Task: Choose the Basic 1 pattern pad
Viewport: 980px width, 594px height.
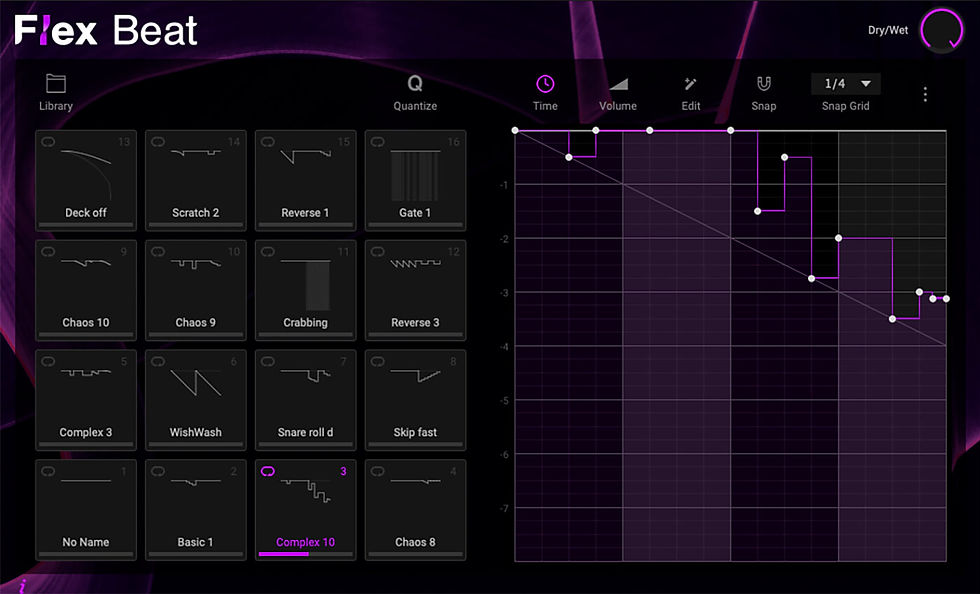Action: (196, 510)
